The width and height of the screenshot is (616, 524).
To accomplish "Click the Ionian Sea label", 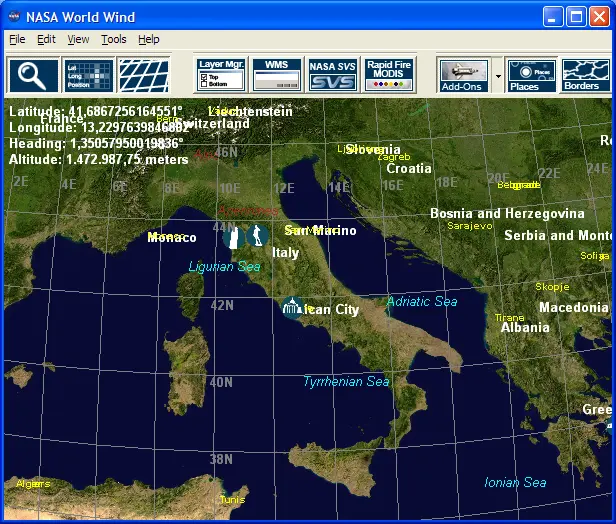I will (515, 482).
